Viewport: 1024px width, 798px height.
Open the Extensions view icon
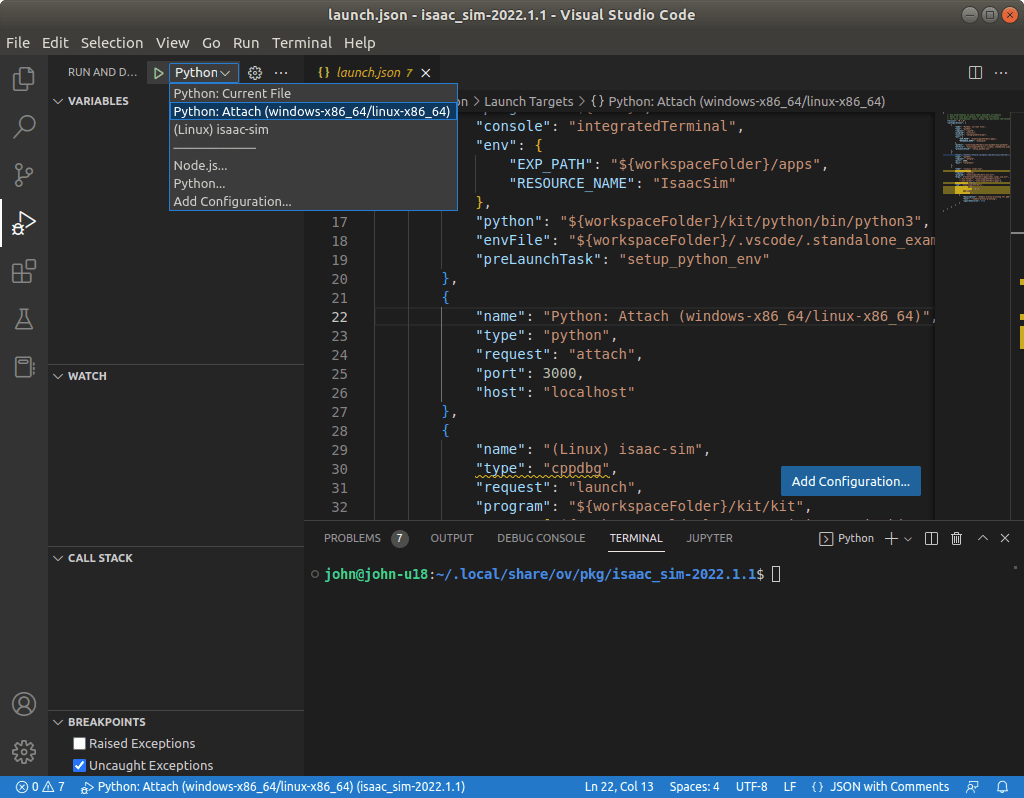(x=24, y=271)
